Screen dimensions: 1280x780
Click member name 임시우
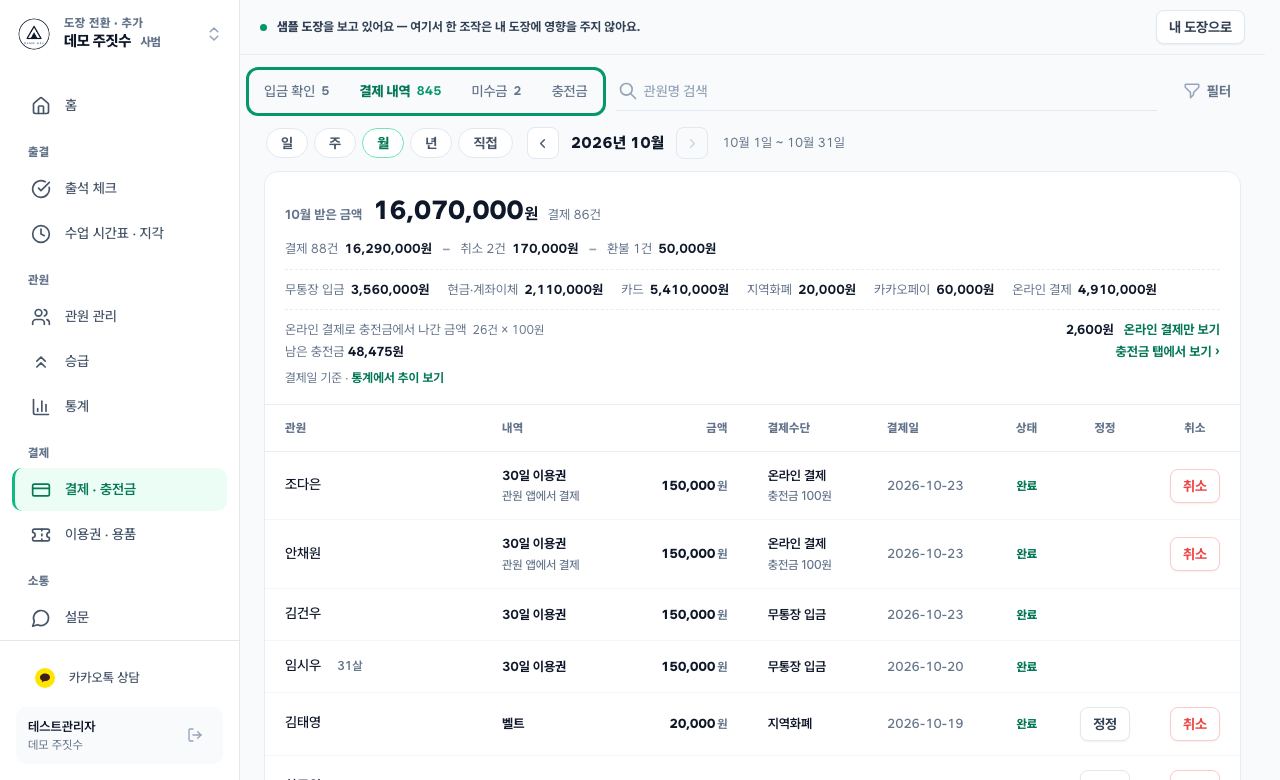303,665
